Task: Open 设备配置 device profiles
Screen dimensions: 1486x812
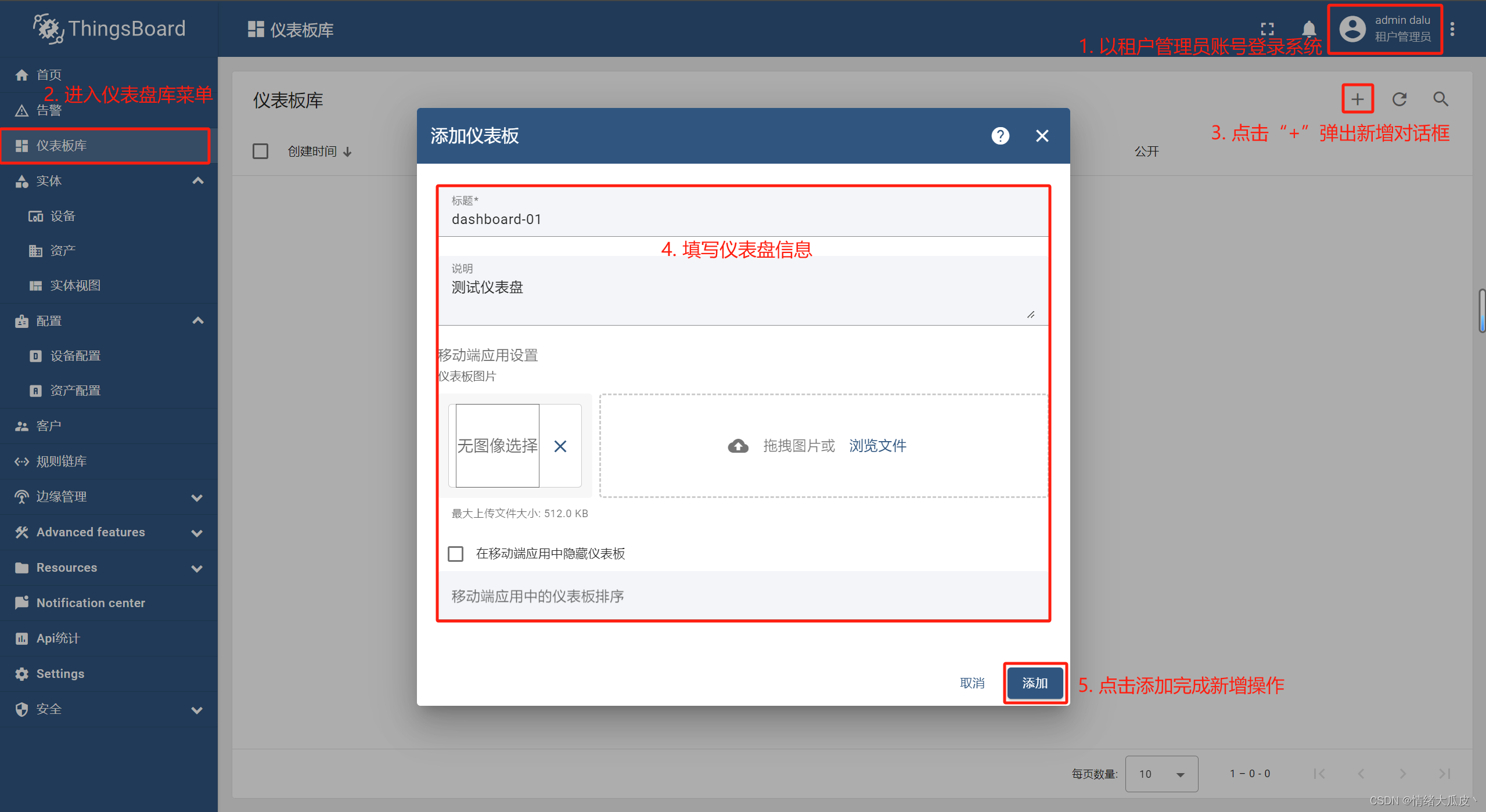Action: 109,356
